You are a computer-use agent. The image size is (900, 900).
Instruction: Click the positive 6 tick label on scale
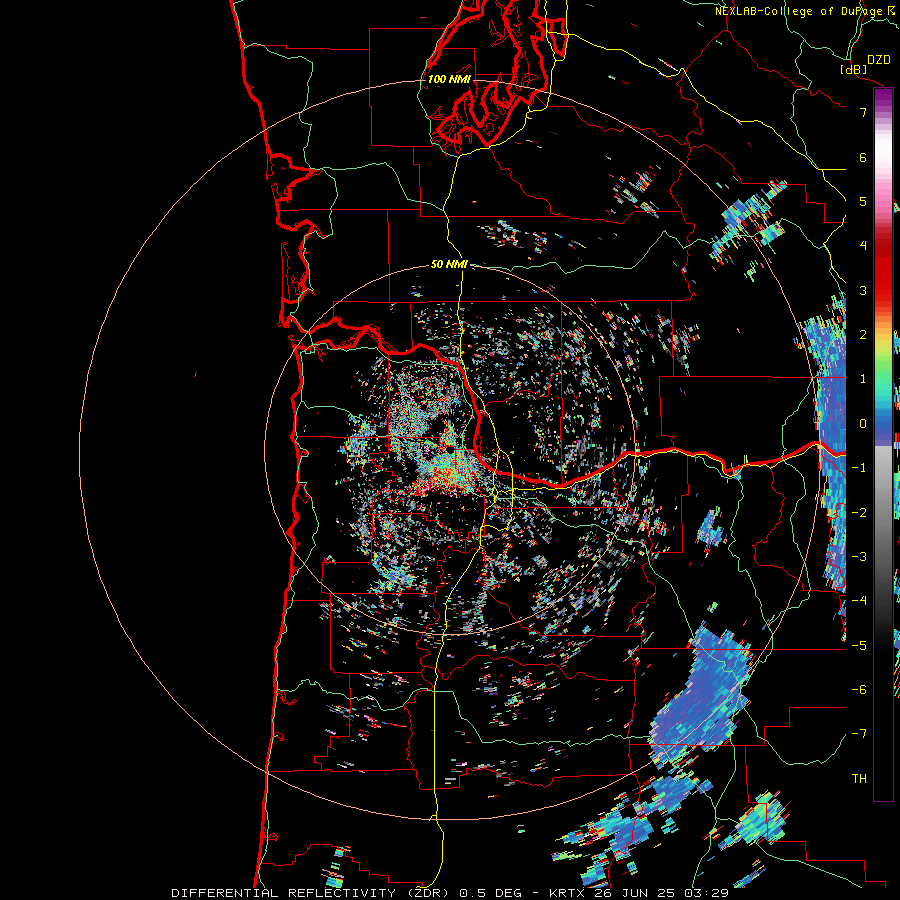863,157
